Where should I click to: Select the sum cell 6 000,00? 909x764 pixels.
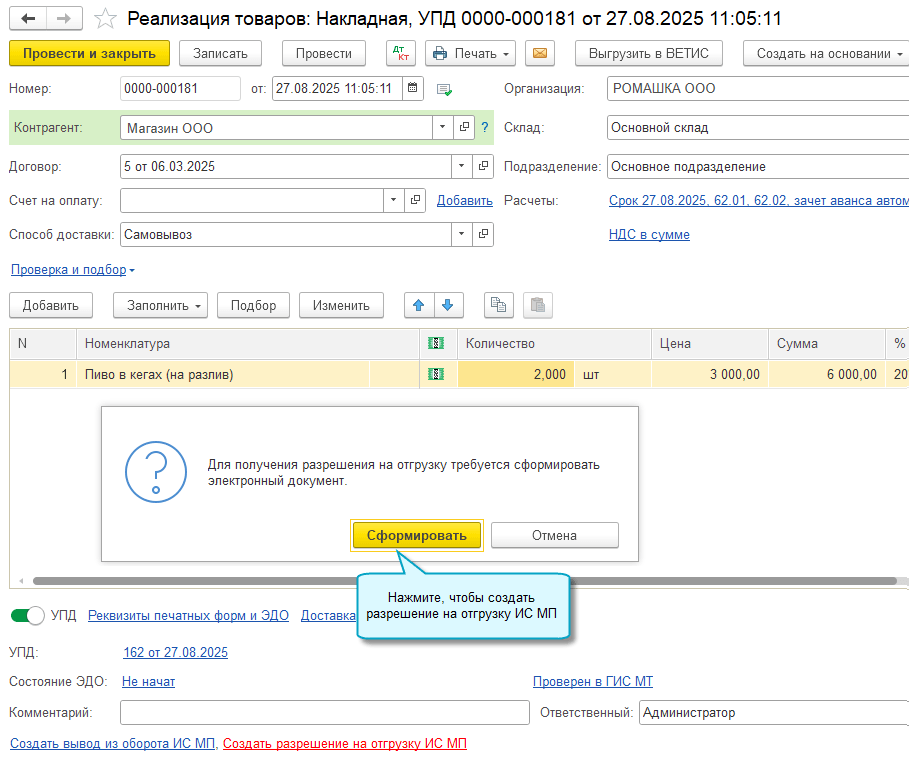pyautogui.click(x=827, y=374)
